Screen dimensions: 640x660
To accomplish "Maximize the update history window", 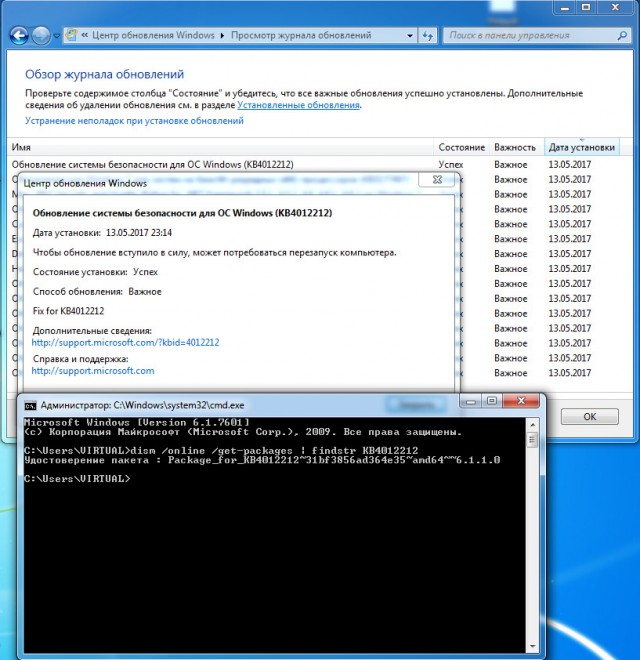I will coord(586,7).
